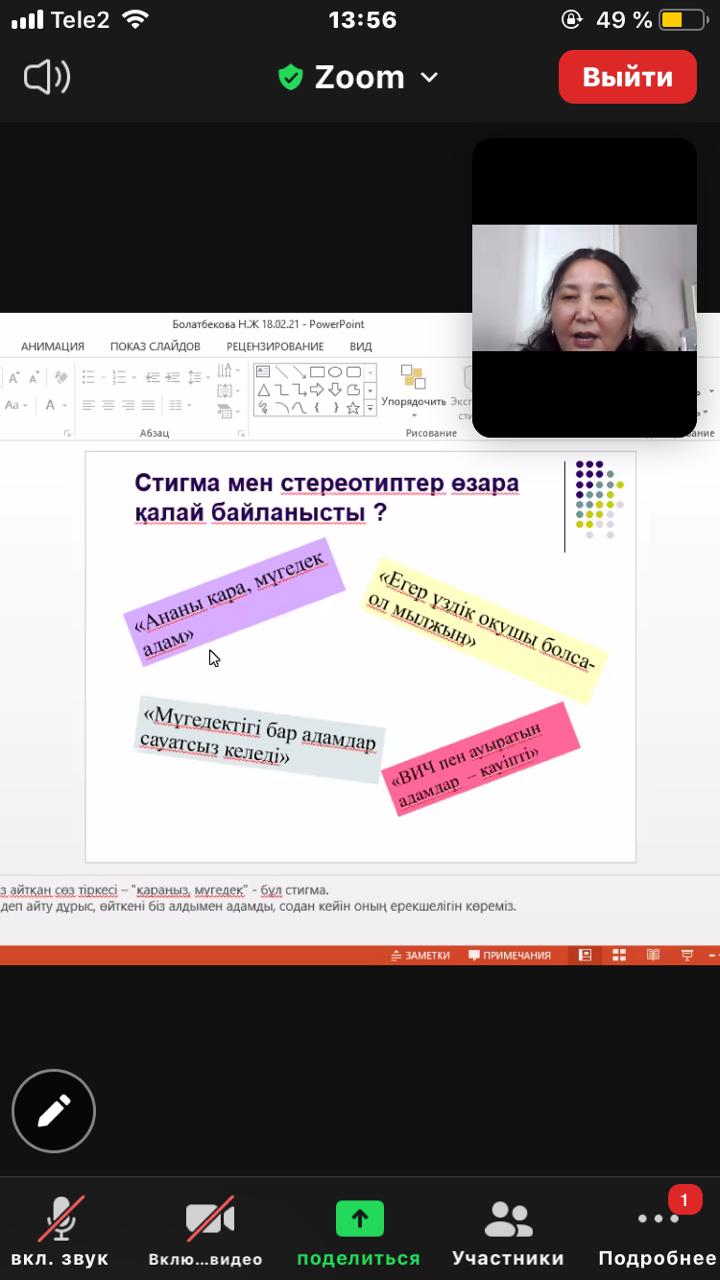Open the Участники participants list
This screenshot has height=1280, width=720.
tap(508, 1231)
